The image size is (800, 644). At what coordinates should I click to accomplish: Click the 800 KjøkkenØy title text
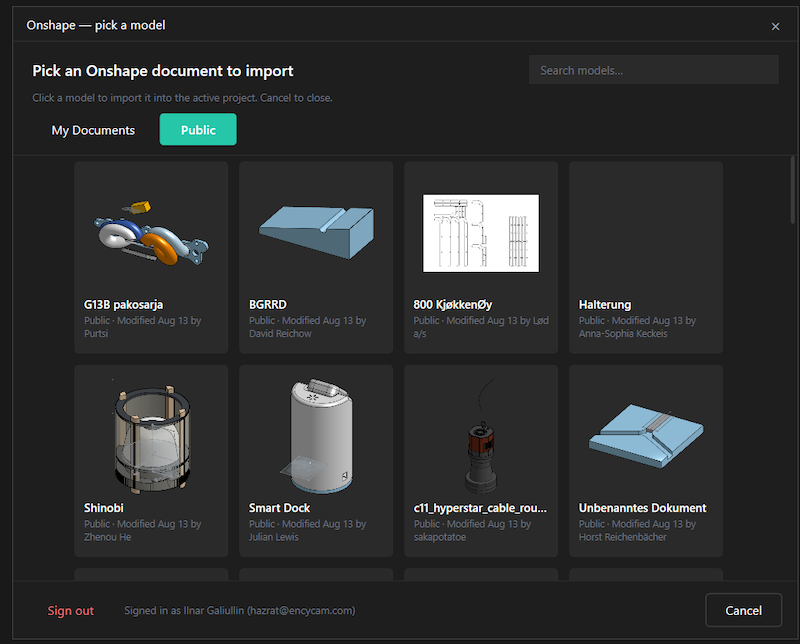[453, 305]
